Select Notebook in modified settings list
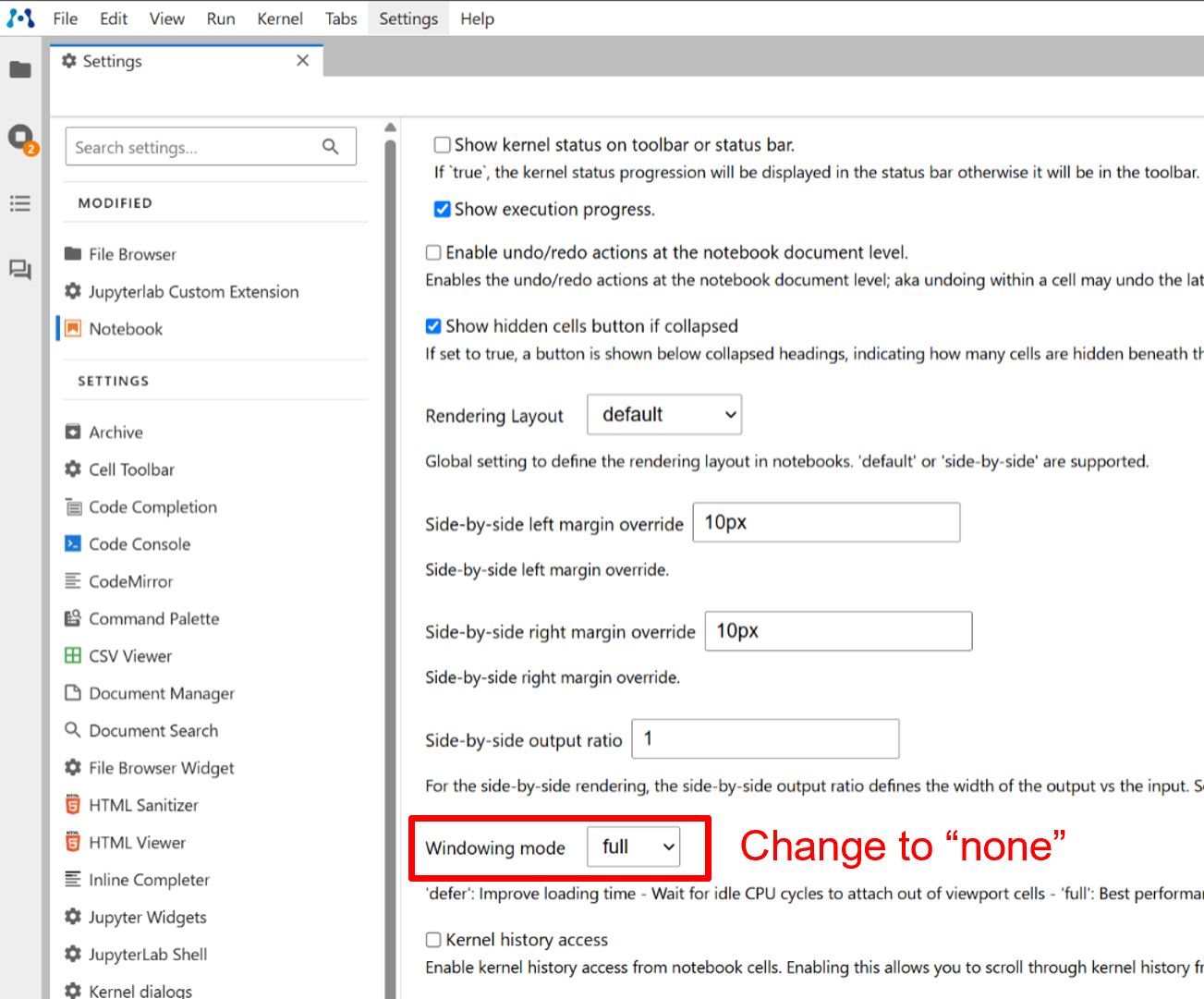Viewport: 1204px width, 999px height. coord(126,329)
